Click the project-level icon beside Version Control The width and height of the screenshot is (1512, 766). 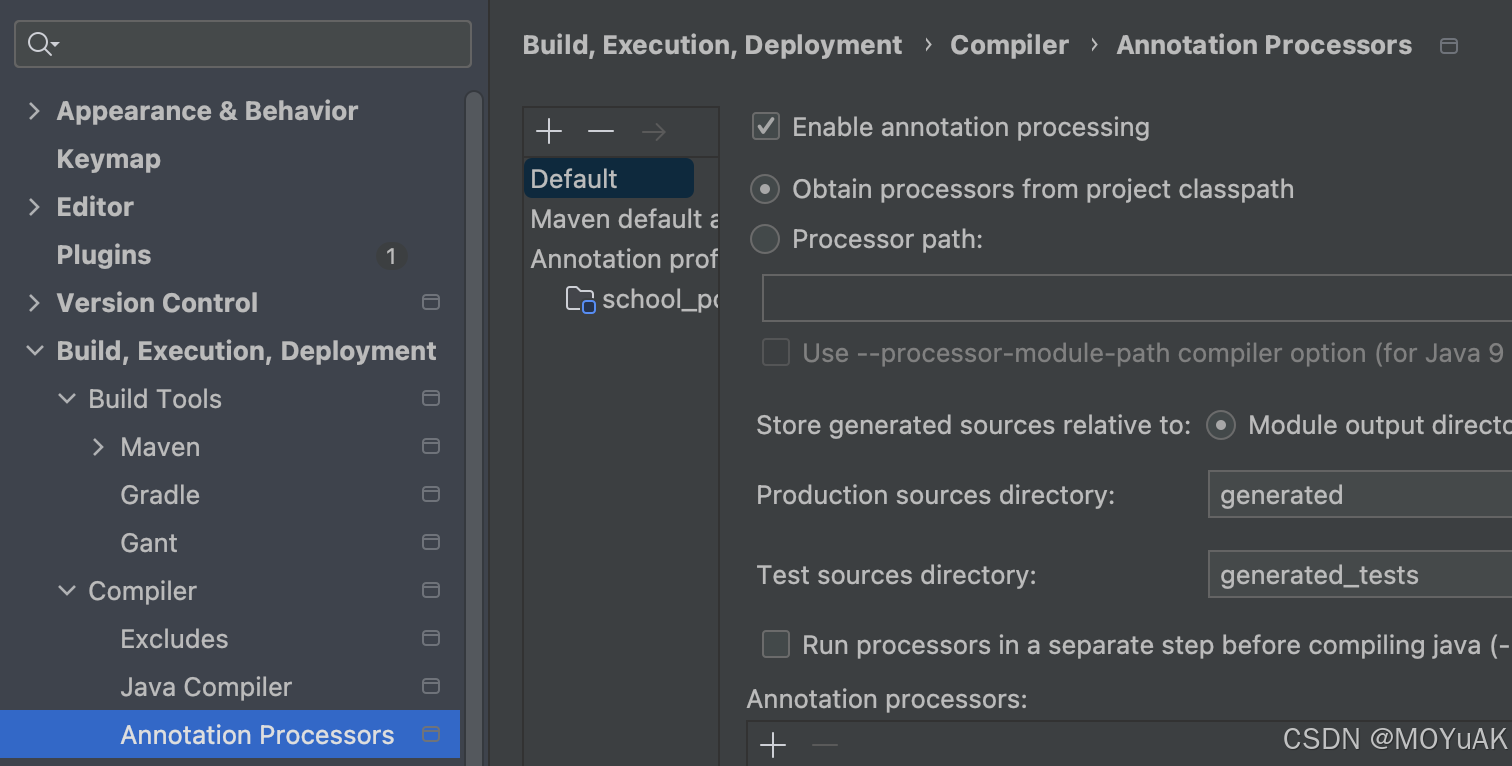431,302
